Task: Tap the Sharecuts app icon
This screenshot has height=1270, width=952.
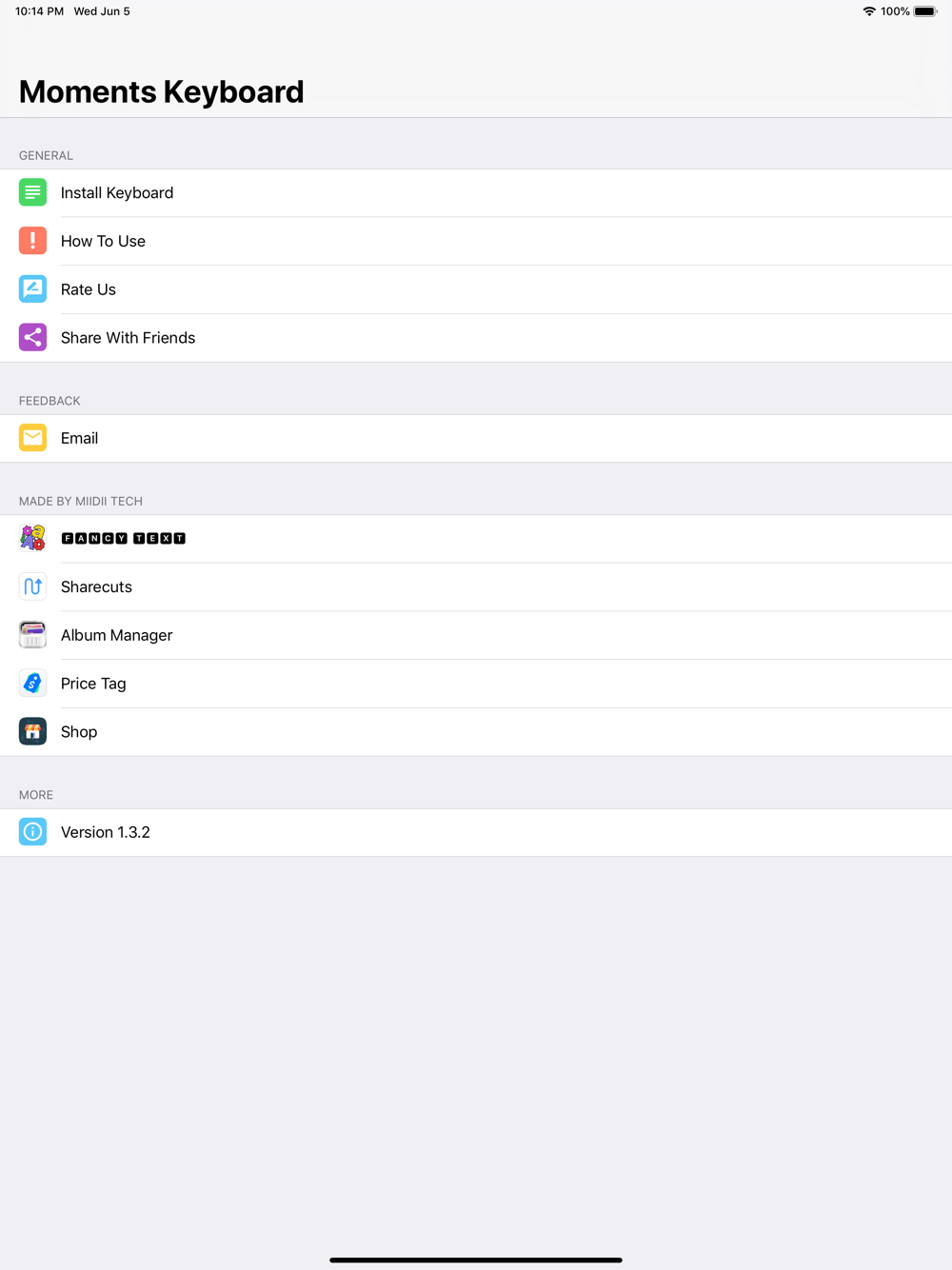Action: coord(32,586)
